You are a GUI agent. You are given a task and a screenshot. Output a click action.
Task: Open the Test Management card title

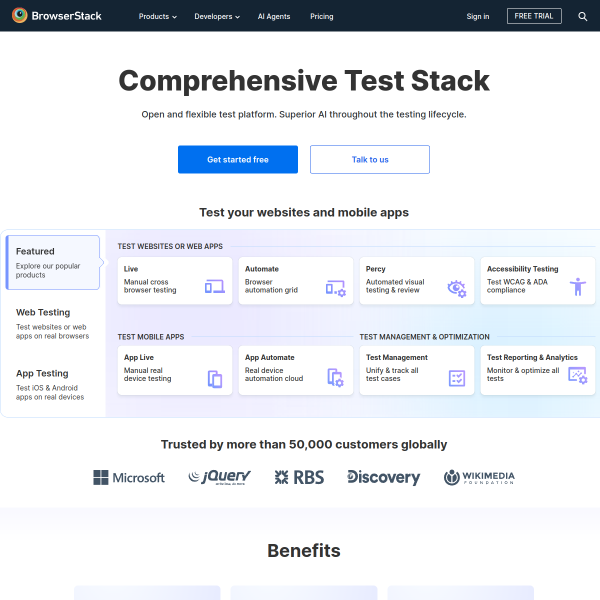pyautogui.click(x=396, y=357)
